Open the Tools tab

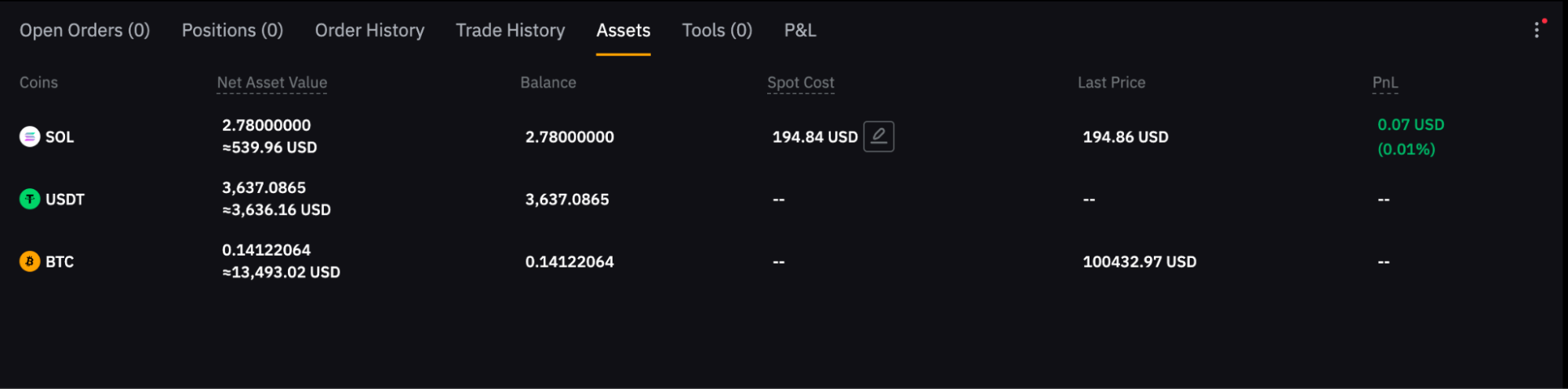pos(717,31)
